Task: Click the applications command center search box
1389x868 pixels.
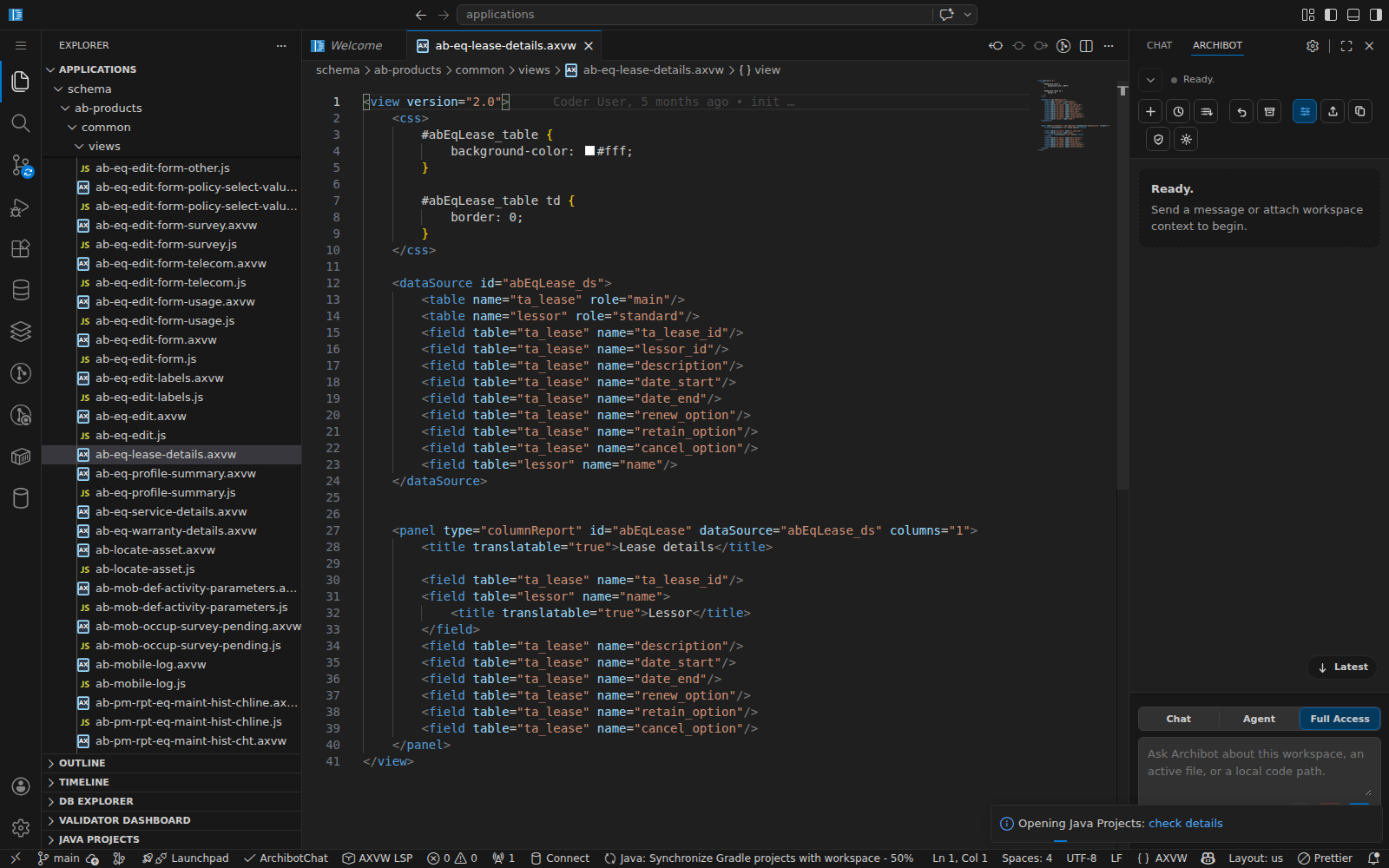Action: 694,14
